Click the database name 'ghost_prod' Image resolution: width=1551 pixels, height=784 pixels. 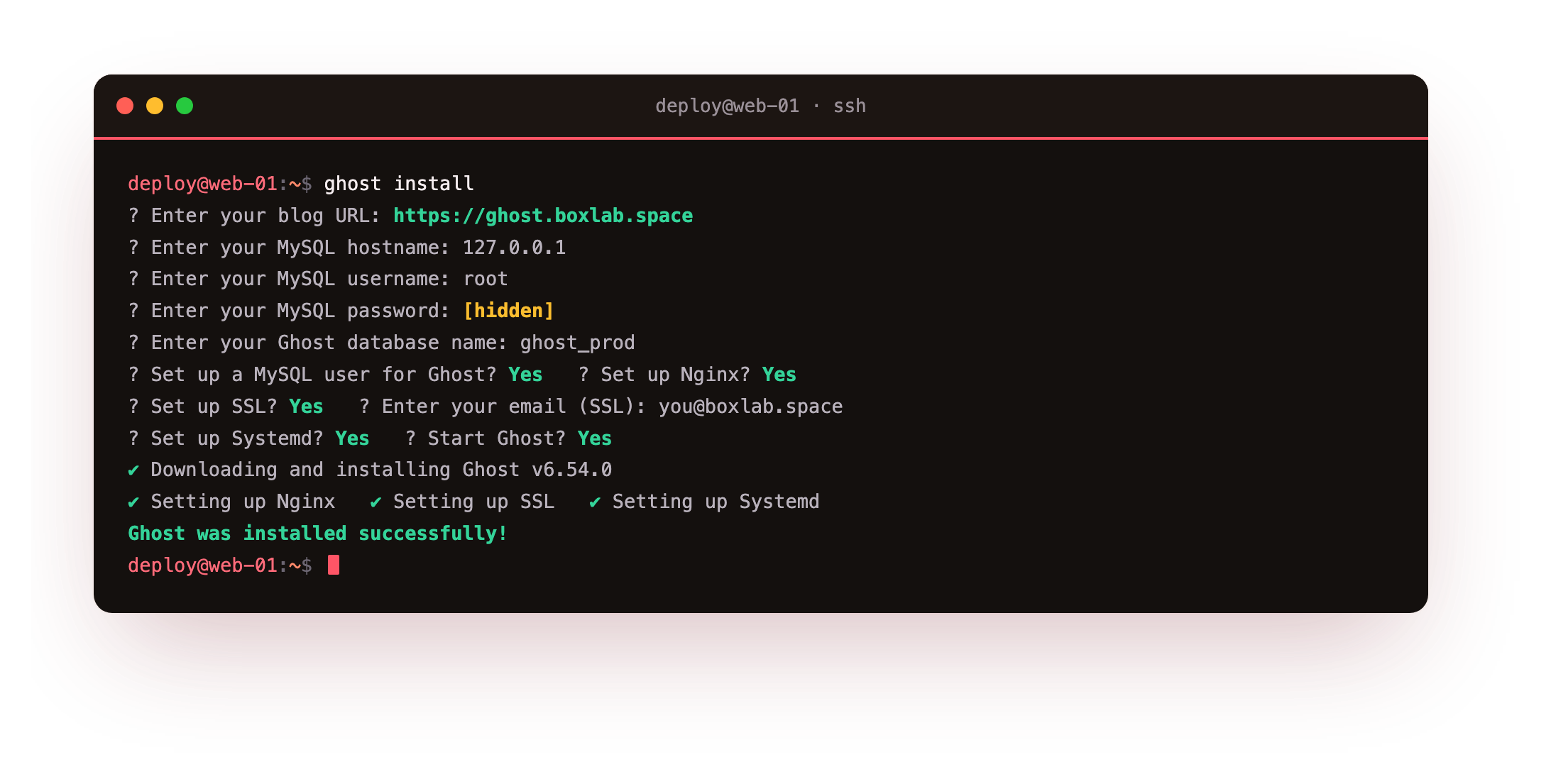pyautogui.click(x=577, y=343)
